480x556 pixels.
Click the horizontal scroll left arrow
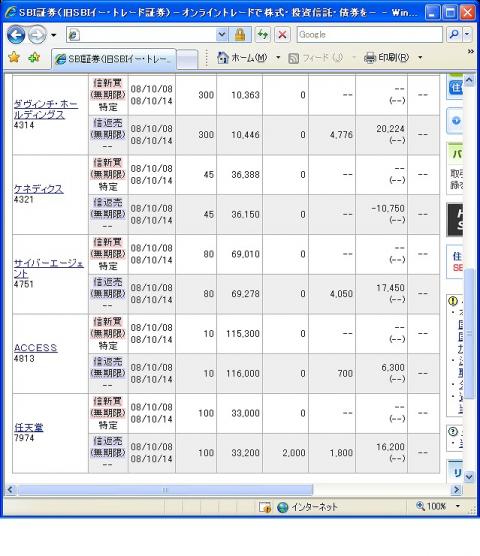[x=10, y=490]
